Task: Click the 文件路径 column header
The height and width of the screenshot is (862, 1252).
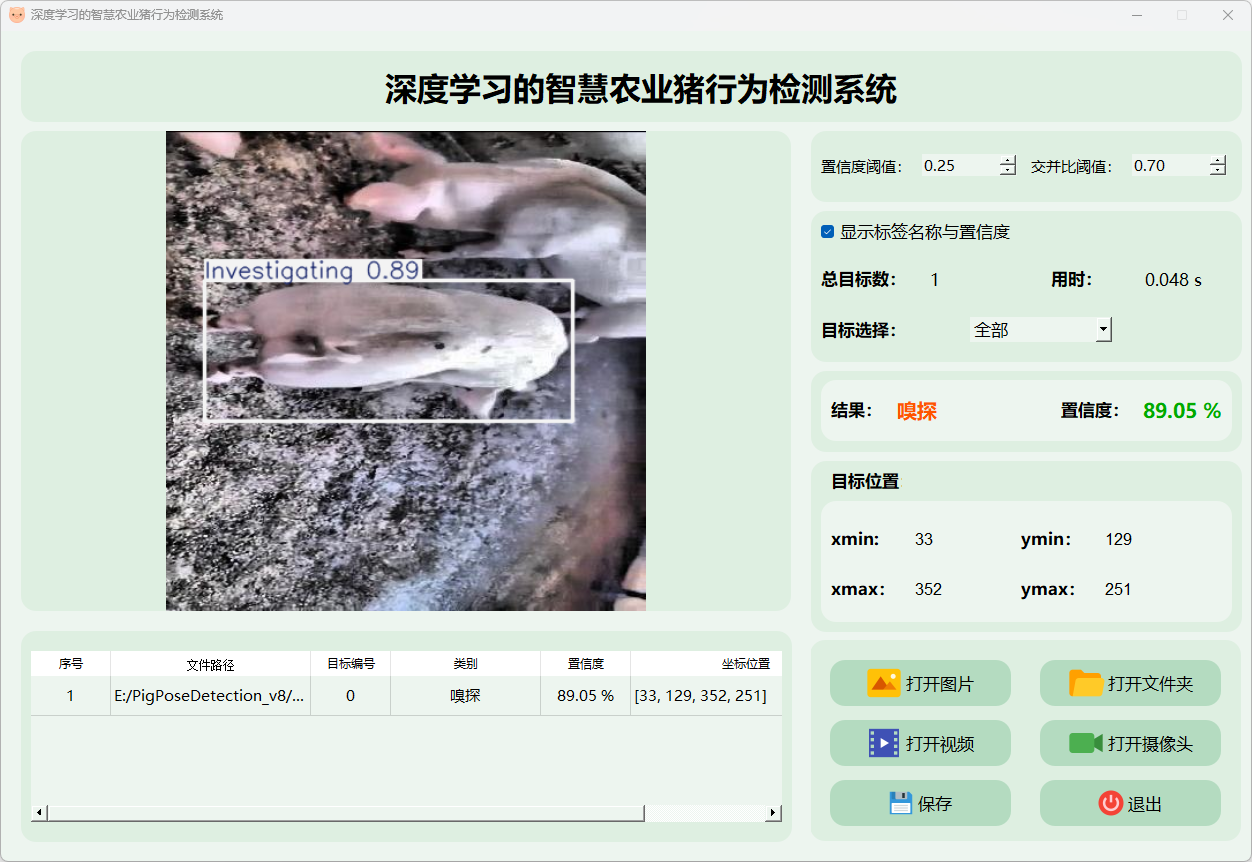Action: point(210,664)
